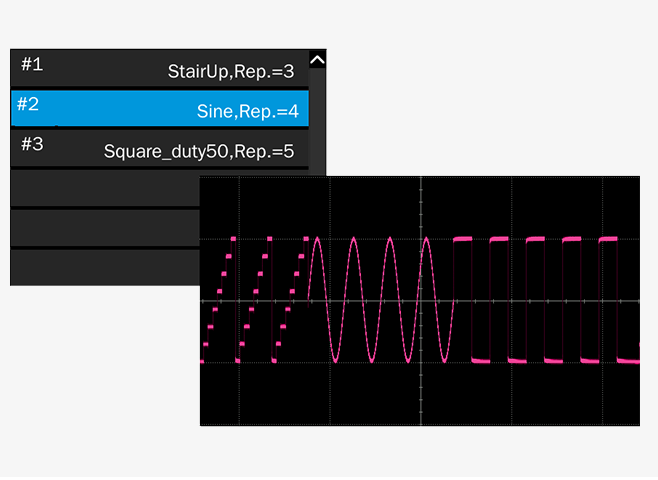Image resolution: width=658 pixels, height=480 pixels.
Task: Click the "#2" index number
Action: click(28, 103)
